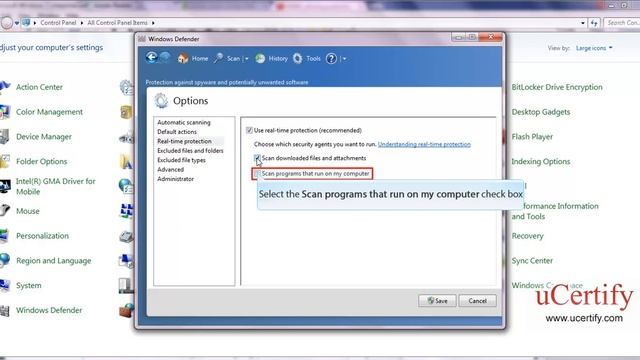This screenshot has height=360, width=640.
Task: Select Advanced in options list
Action: coord(170,169)
